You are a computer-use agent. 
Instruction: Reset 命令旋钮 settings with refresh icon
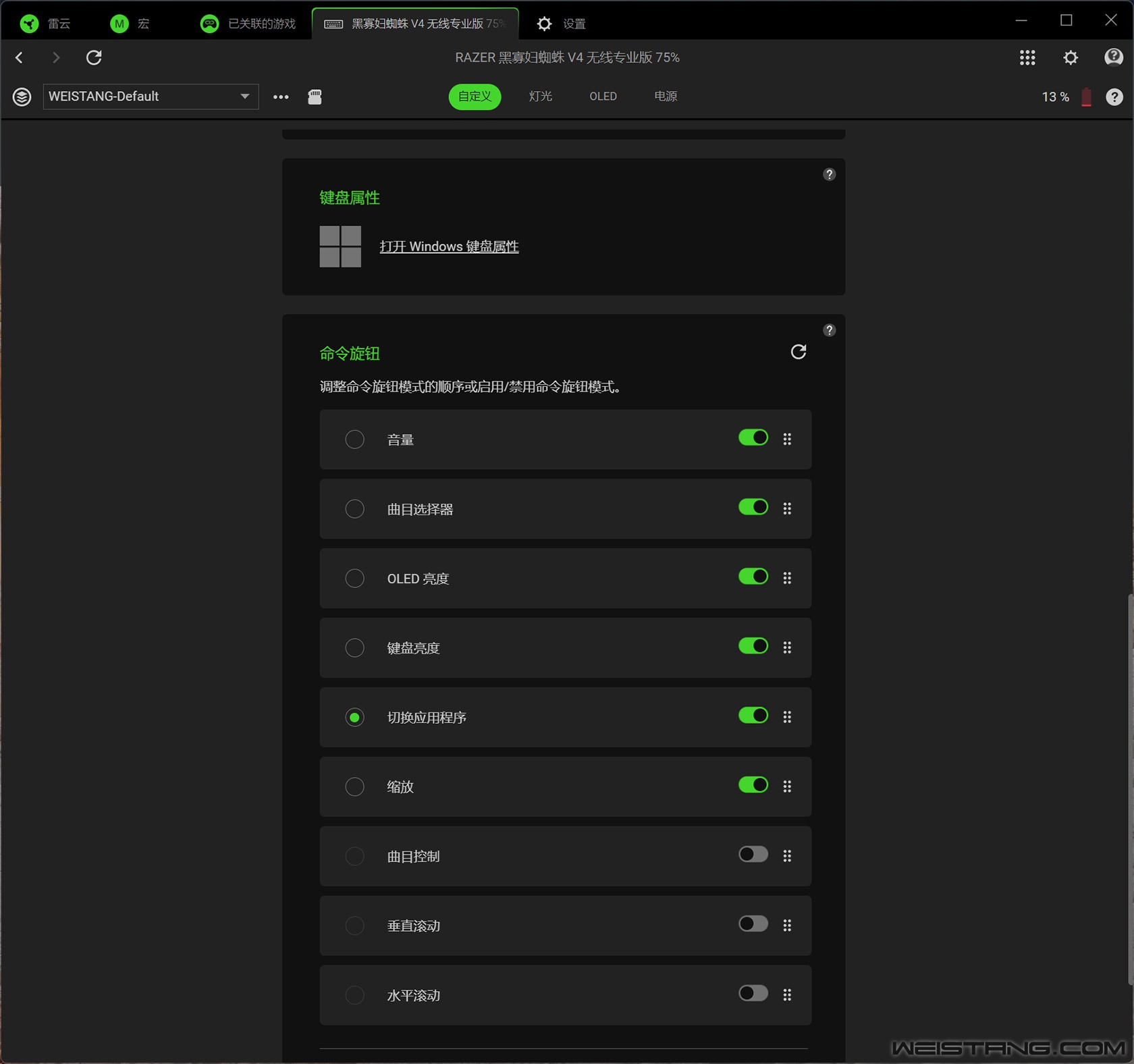click(x=799, y=352)
